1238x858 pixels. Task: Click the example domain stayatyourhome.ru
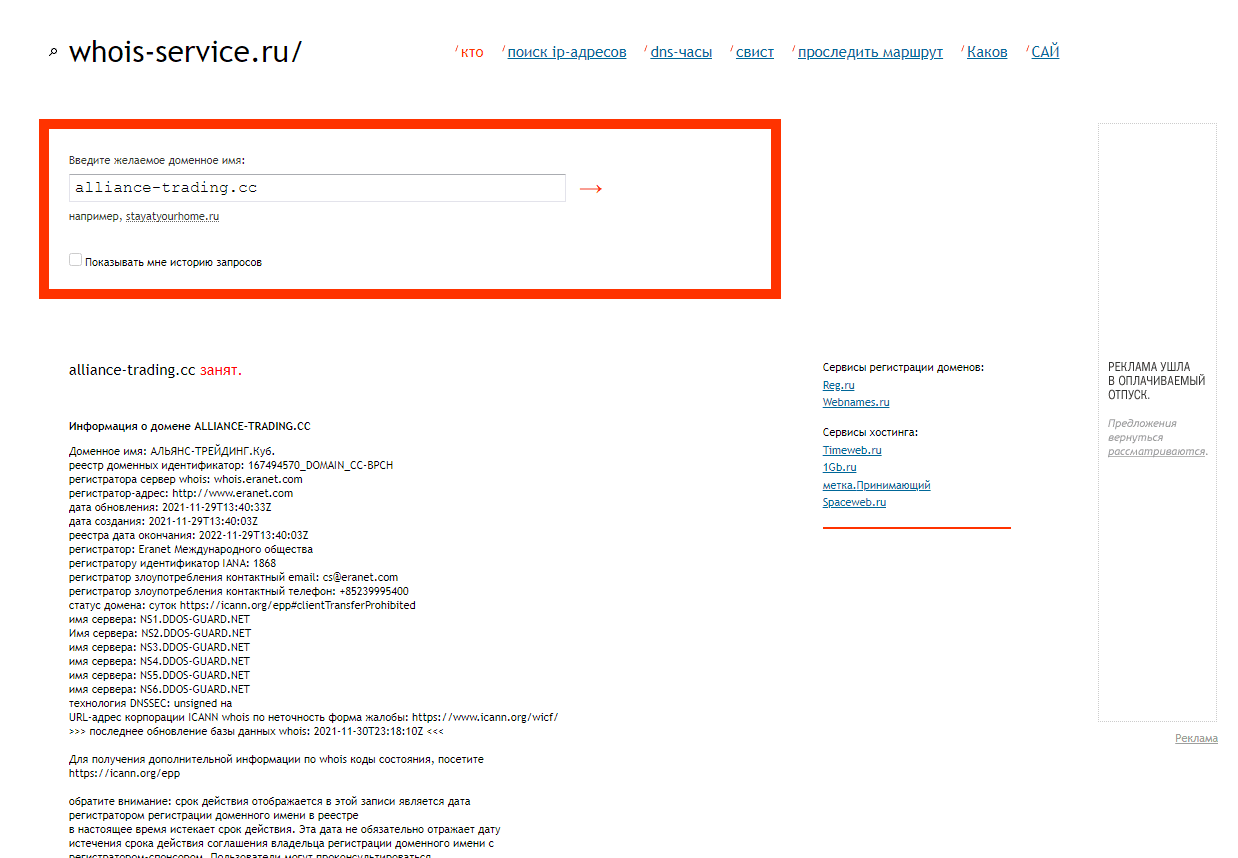pos(172,216)
